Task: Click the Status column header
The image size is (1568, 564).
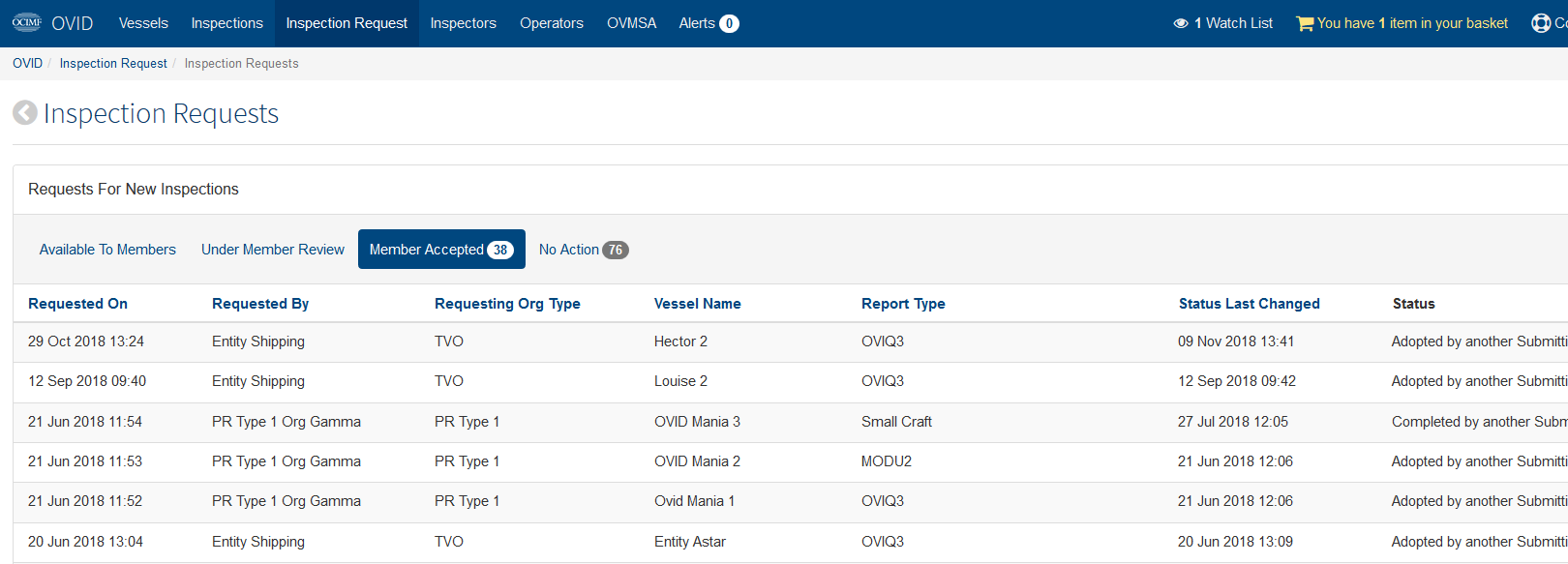Action: 1413,304
